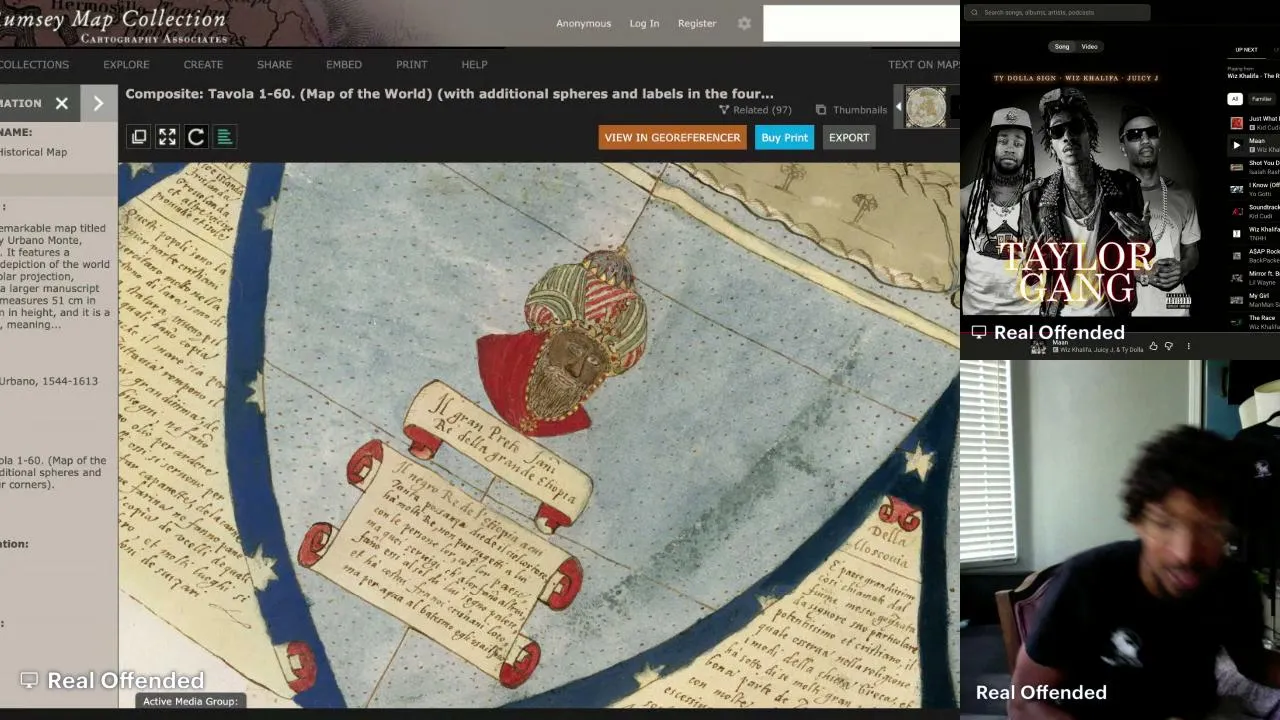Play the My Girl queue thumbnail
Screen dimensions: 1280x720
coord(1237,299)
